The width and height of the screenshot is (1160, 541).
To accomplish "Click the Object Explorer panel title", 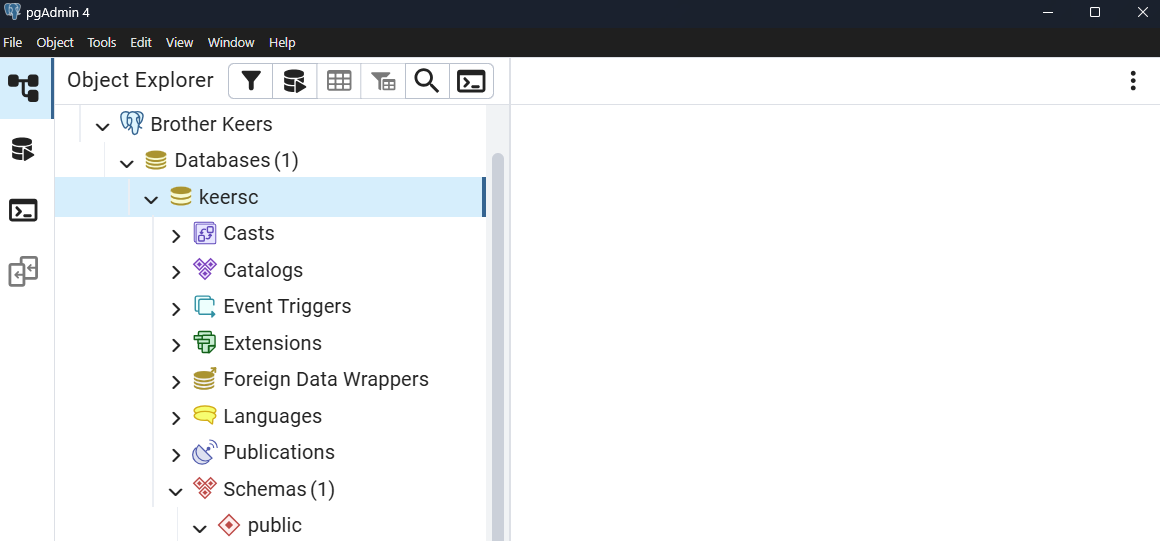I will coord(141,80).
